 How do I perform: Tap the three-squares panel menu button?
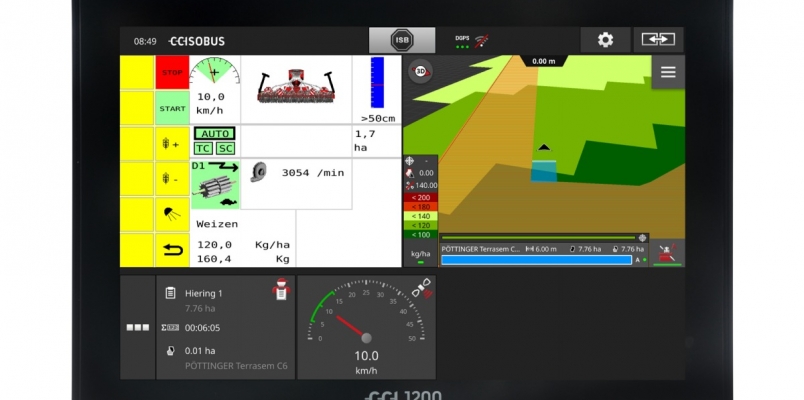pyautogui.click(x=137, y=327)
